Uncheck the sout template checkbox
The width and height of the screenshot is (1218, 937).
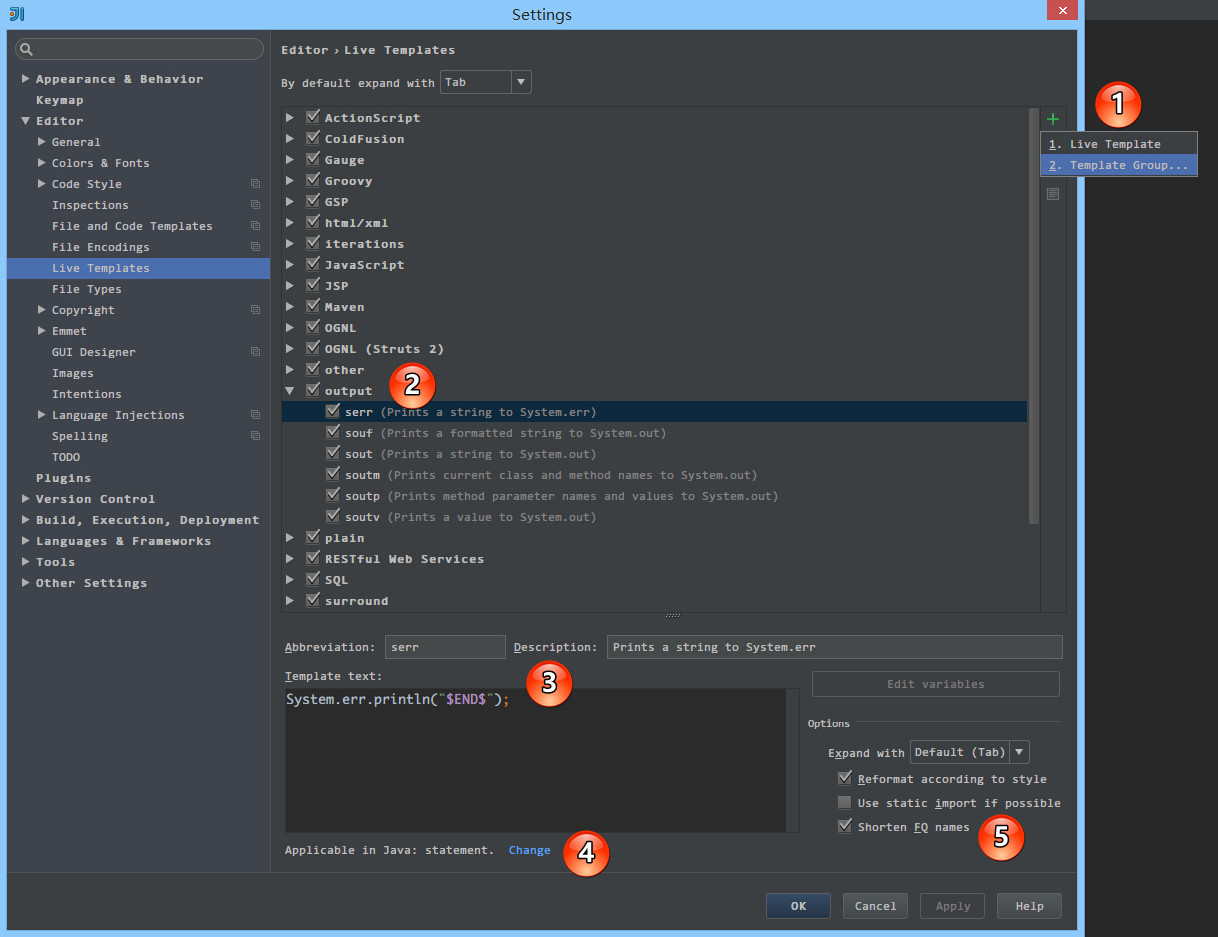pyautogui.click(x=333, y=454)
